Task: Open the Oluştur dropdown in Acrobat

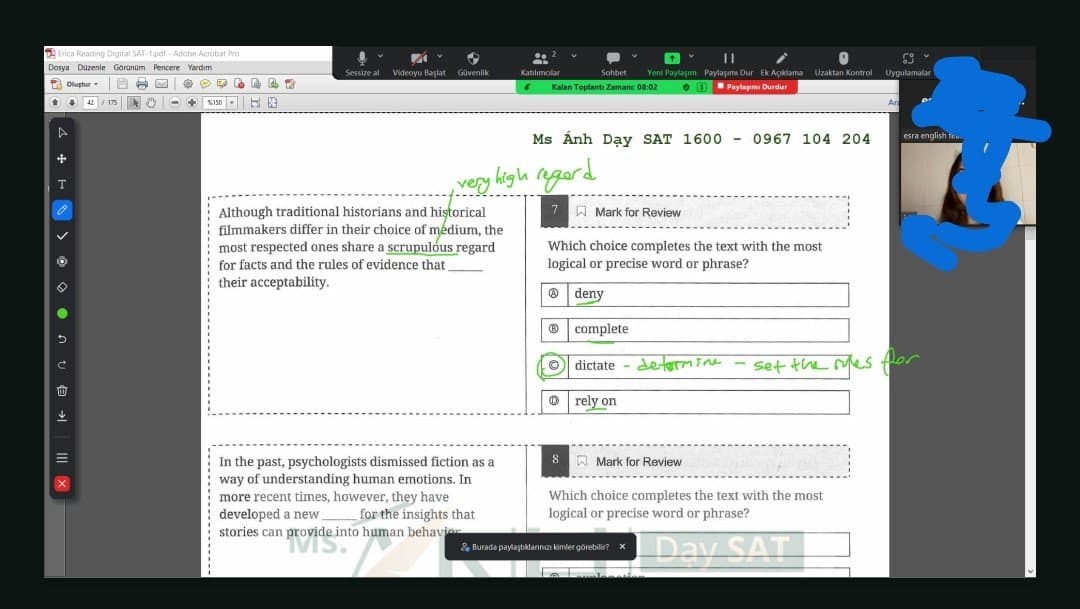Action: (x=75, y=84)
